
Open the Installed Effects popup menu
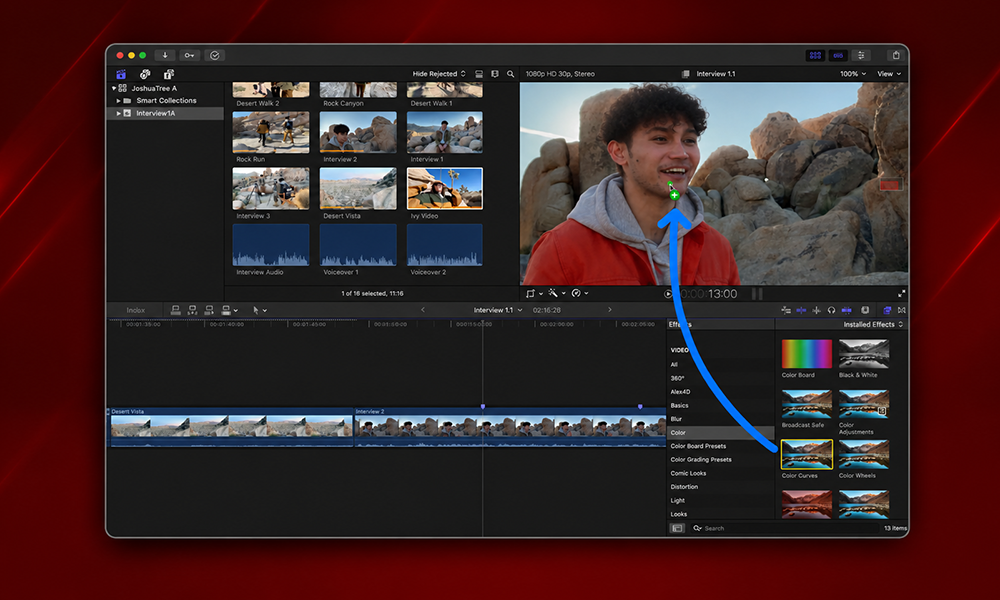pyautogui.click(x=873, y=325)
